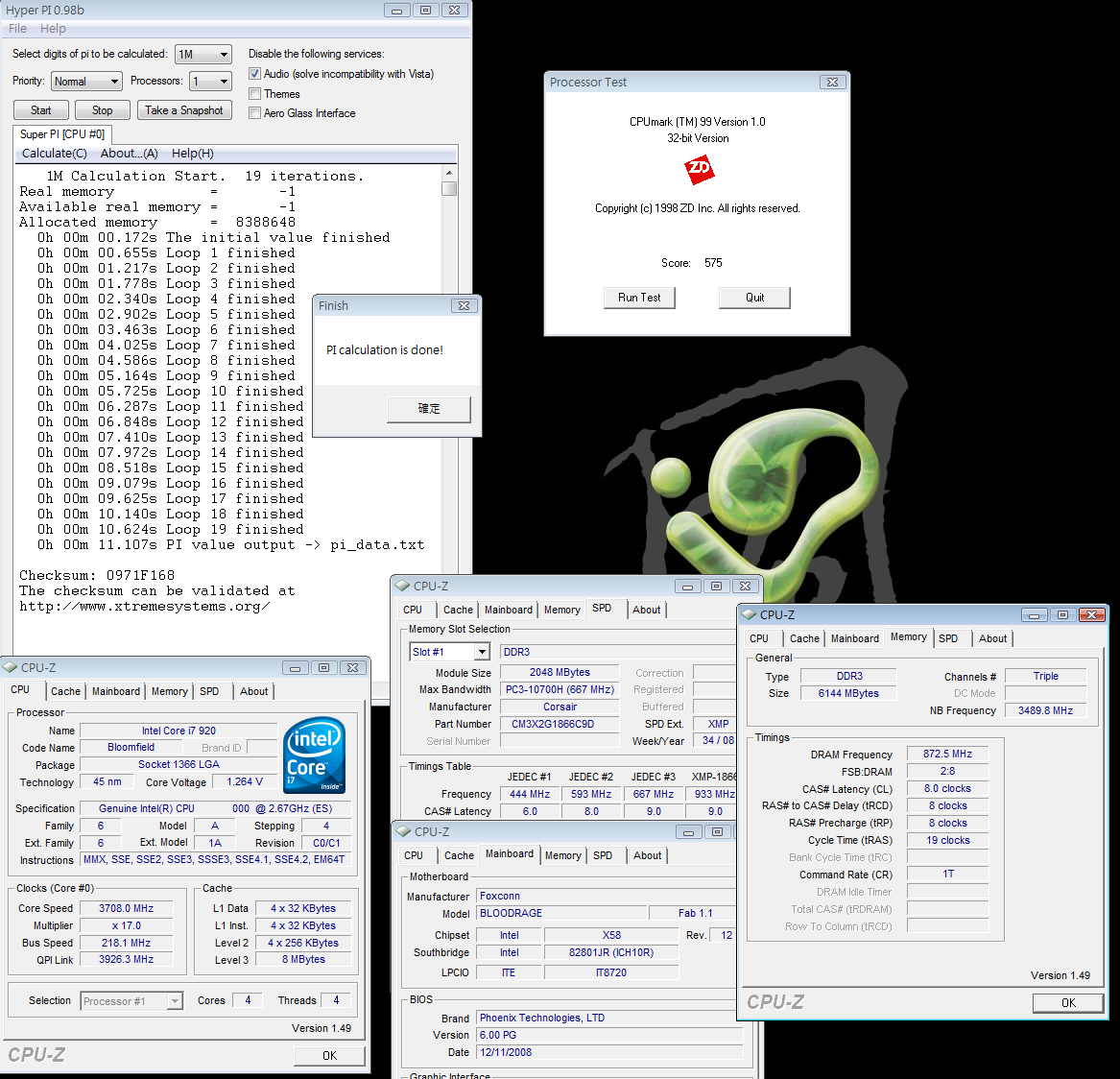The width and height of the screenshot is (1120, 1079).
Task: Enable the Themes checkbox
Action: pos(255,94)
